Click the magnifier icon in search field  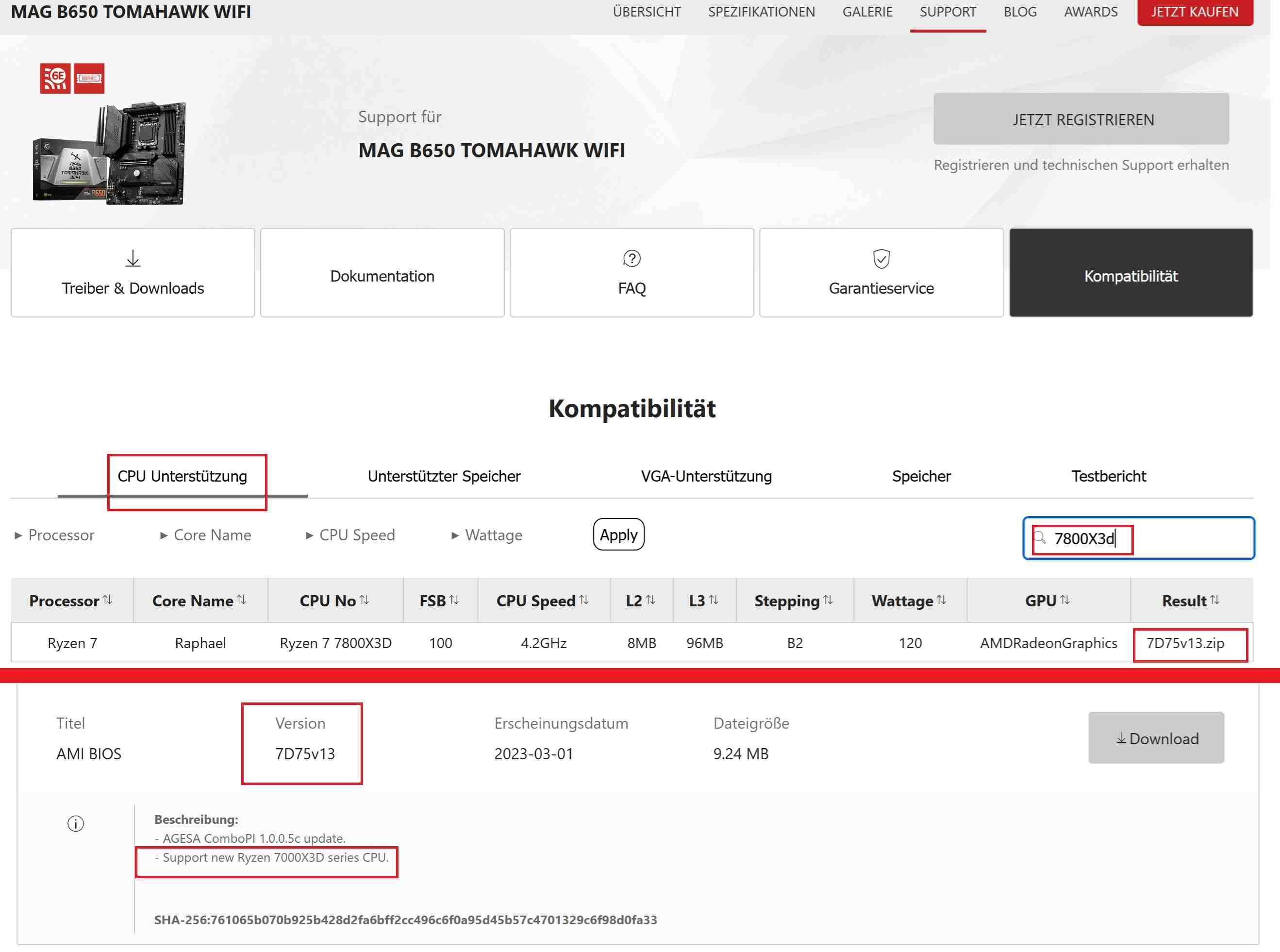pyautogui.click(x=1040, y=538)
